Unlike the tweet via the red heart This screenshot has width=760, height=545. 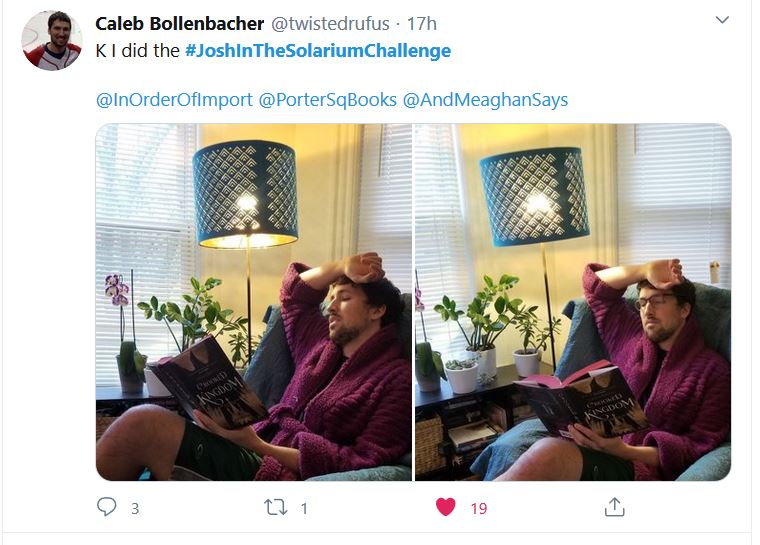pos(445,507)
